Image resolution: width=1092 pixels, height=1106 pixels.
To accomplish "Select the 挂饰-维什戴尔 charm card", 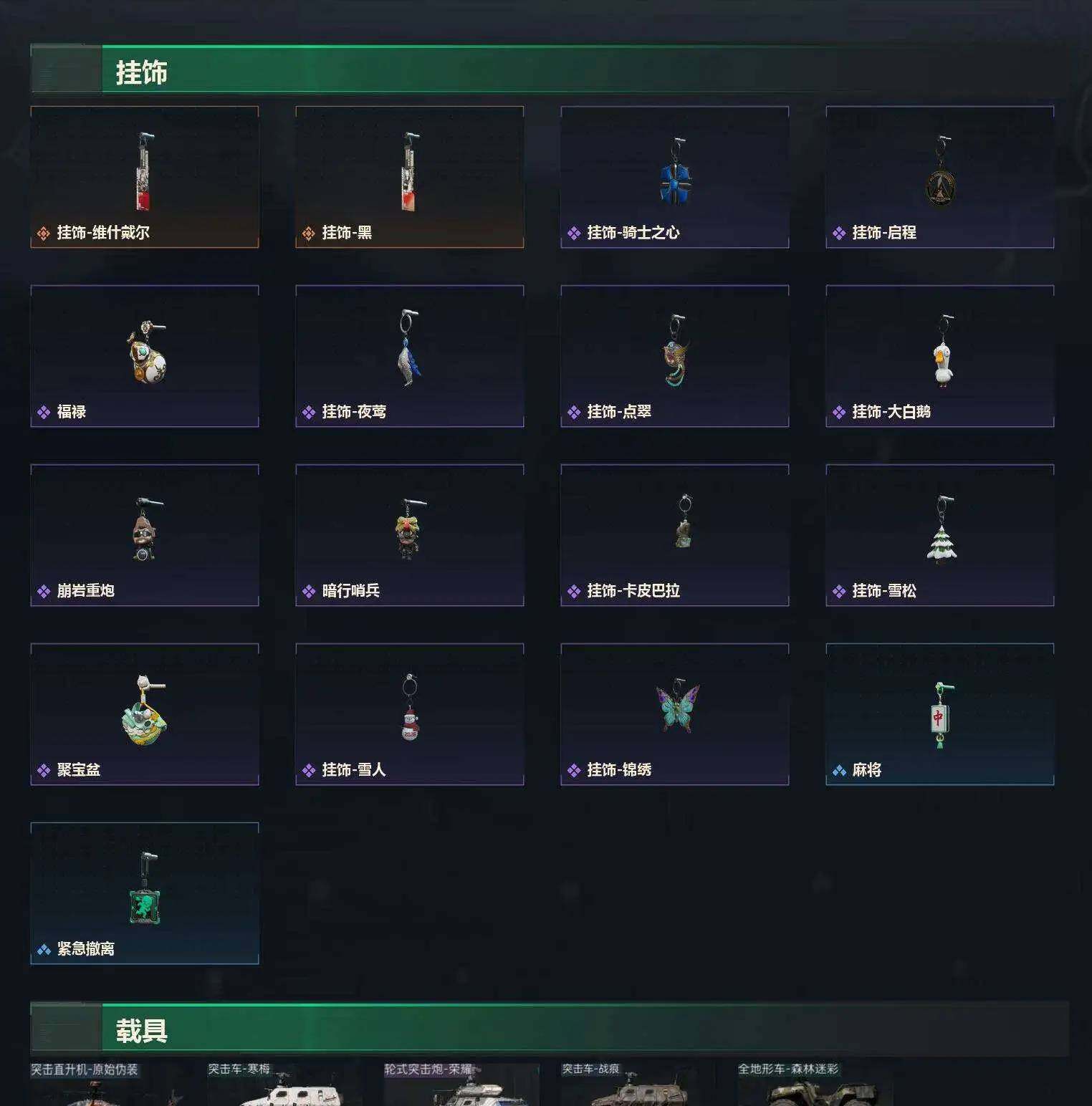I will click(x=145, y=177).
